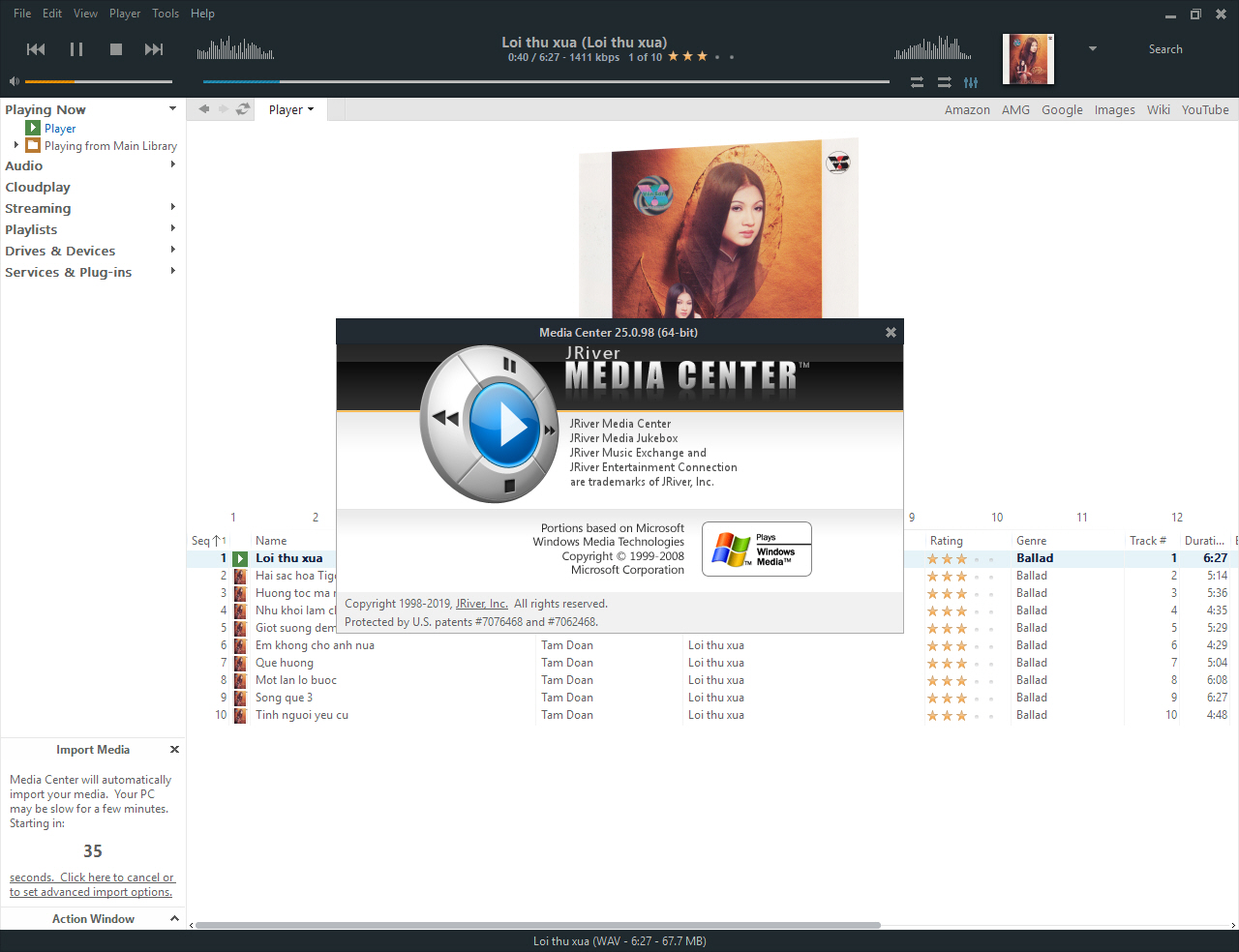Open the Help menu
The width and height of the screenshot is (1239, 952).
pyautogui.click(x=202, y=14)
